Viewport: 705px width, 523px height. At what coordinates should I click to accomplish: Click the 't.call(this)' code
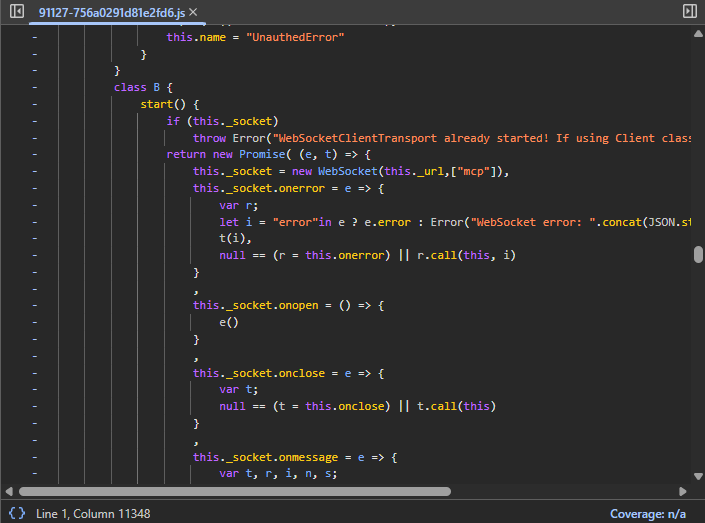coord(456,406)
